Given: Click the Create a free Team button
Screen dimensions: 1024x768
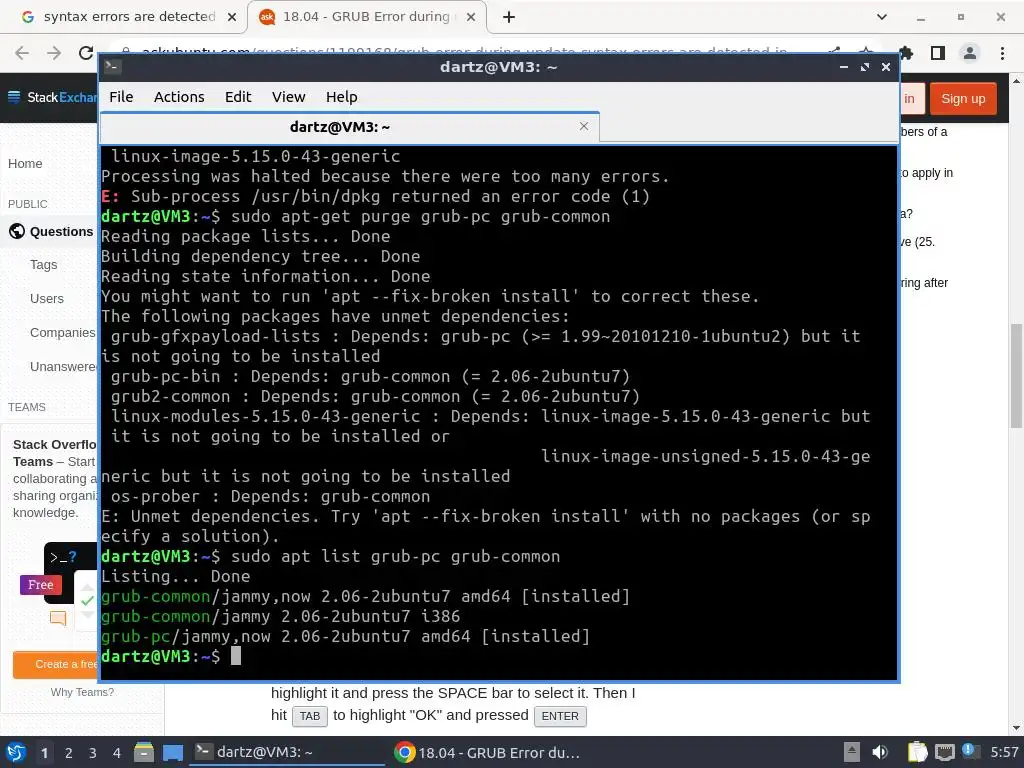Looking at the screenshot, I should pyautogui.click(x=56, y=664).
